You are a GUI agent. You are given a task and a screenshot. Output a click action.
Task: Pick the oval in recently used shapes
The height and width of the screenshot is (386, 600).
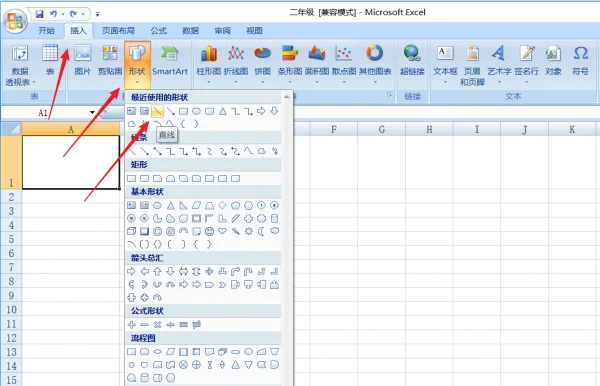196,111
